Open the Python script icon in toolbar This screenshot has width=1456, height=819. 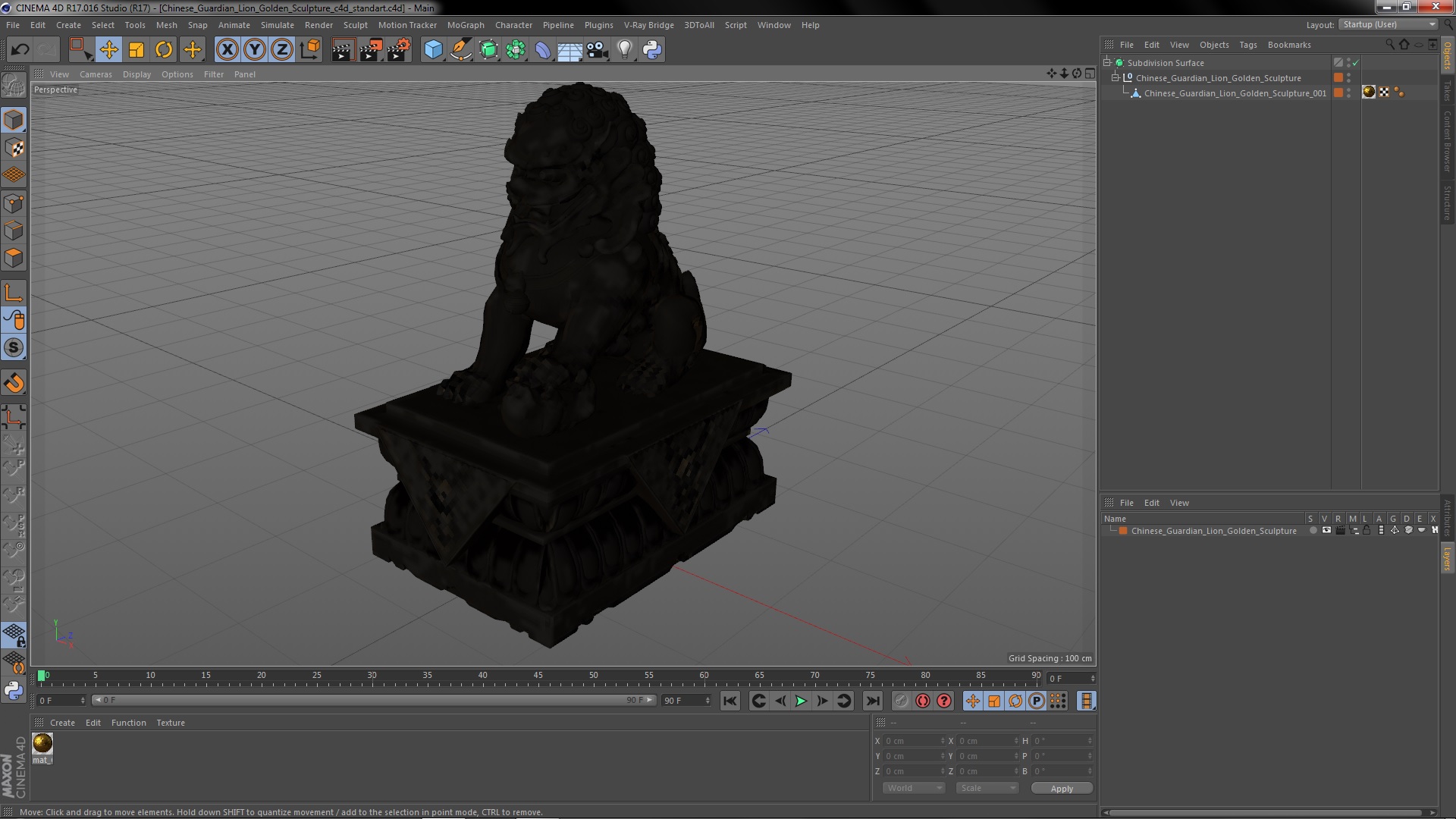tap(652, 50)
